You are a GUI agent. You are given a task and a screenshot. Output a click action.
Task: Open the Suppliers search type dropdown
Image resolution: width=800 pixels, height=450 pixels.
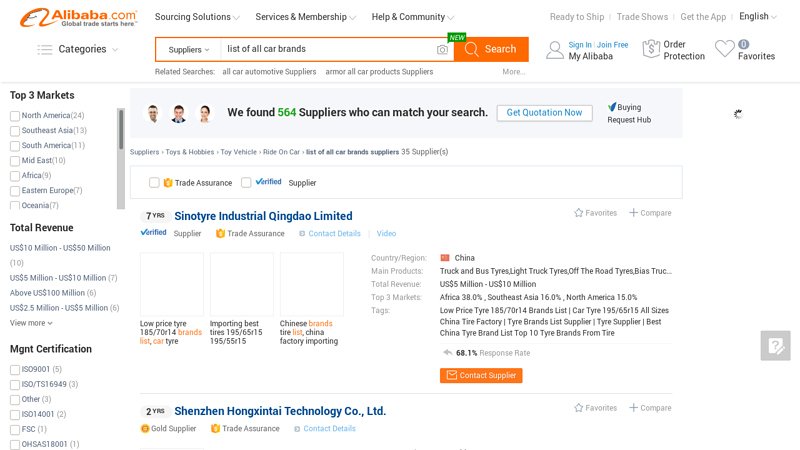189,50
